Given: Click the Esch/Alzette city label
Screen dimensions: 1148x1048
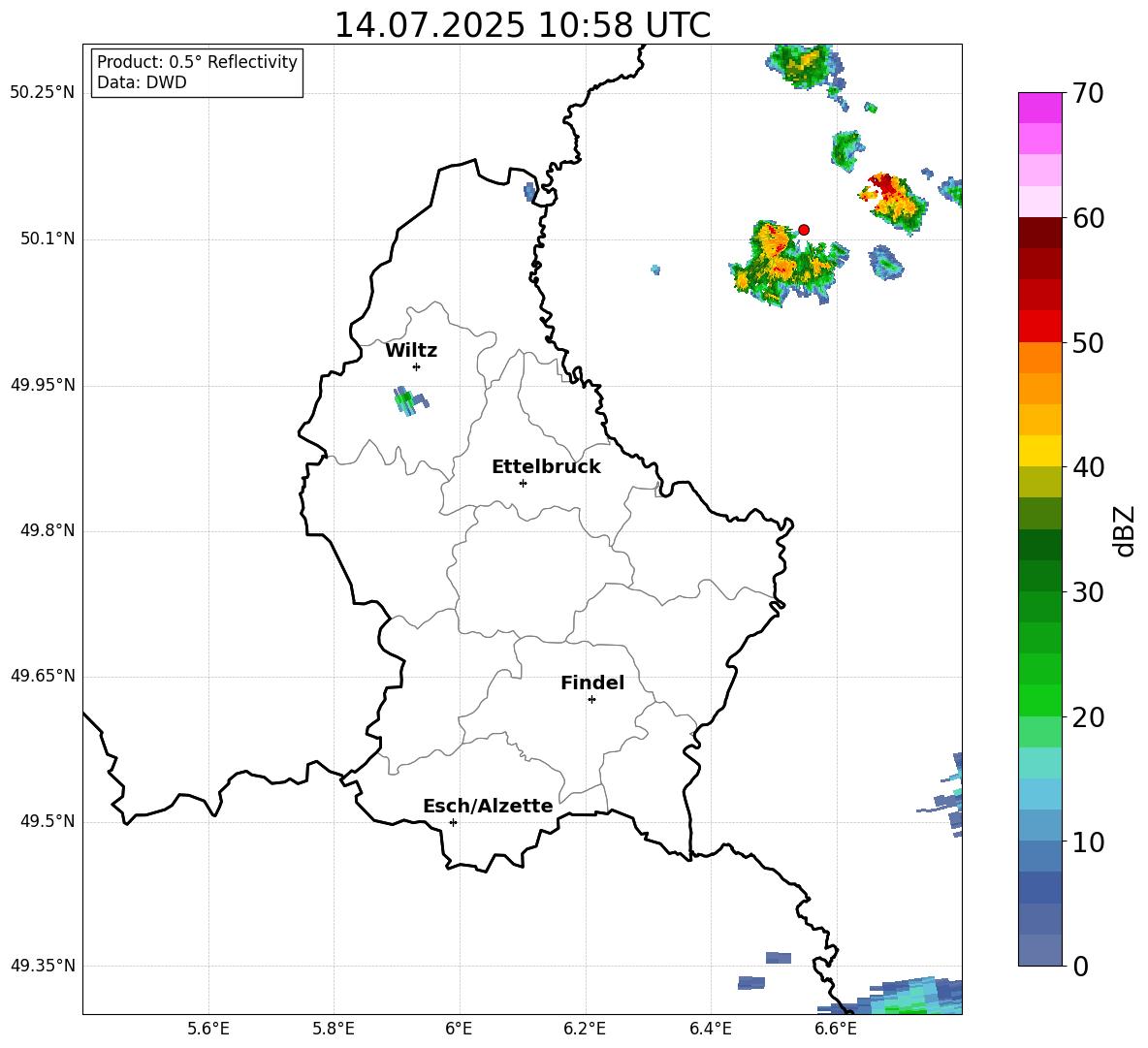Looking at the screenshot, I should [x=488, y=806].
